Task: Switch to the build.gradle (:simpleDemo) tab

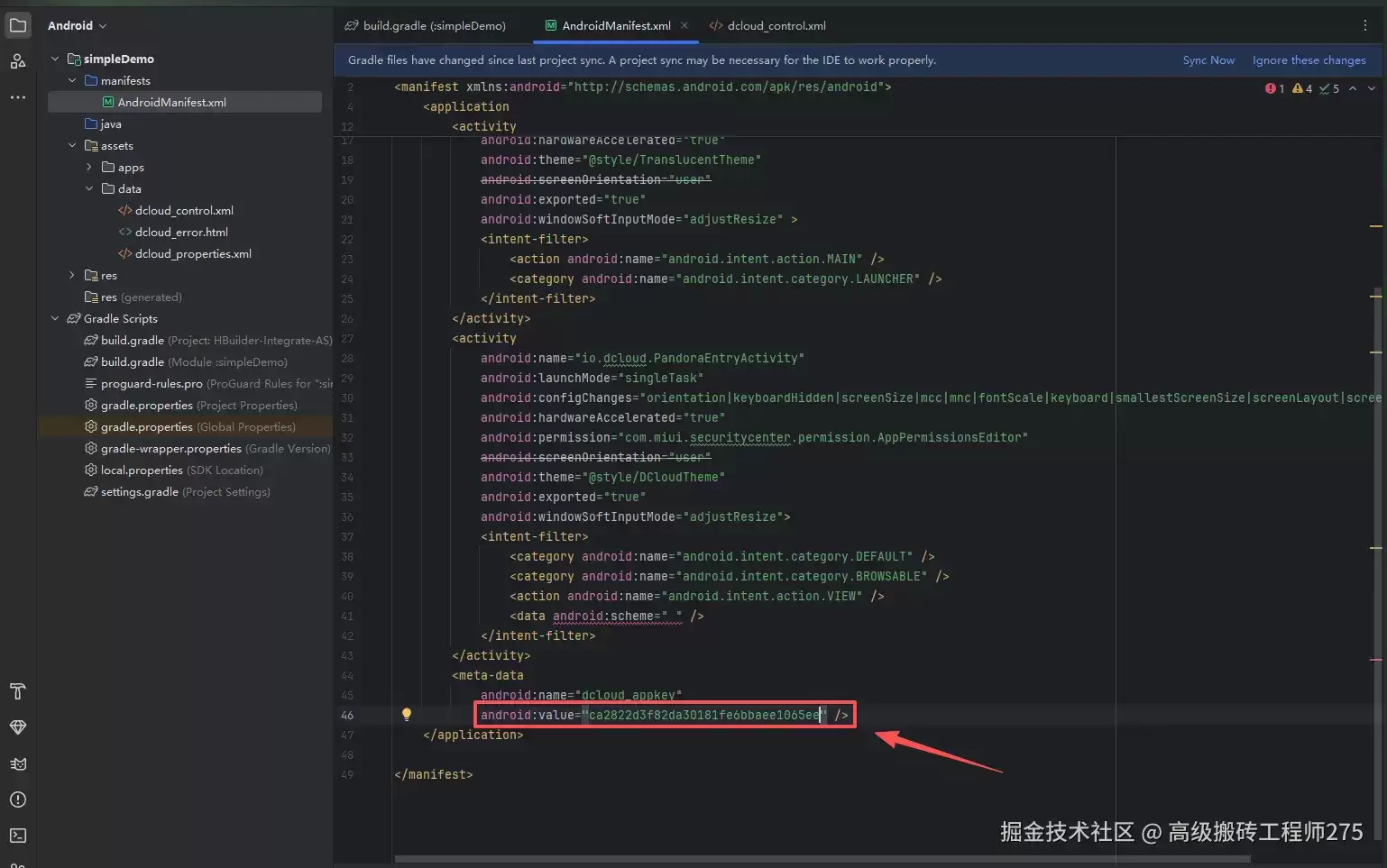Action: pos(426,25)
